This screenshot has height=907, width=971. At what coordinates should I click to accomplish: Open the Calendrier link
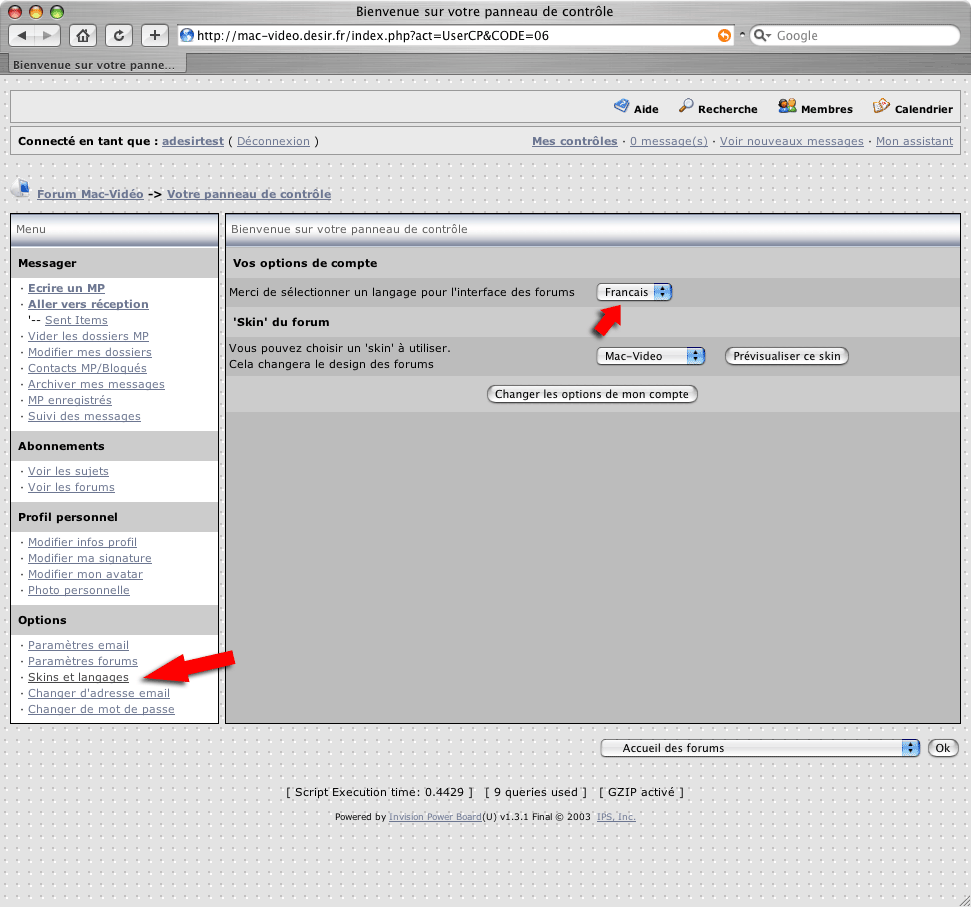click(923, 109)
